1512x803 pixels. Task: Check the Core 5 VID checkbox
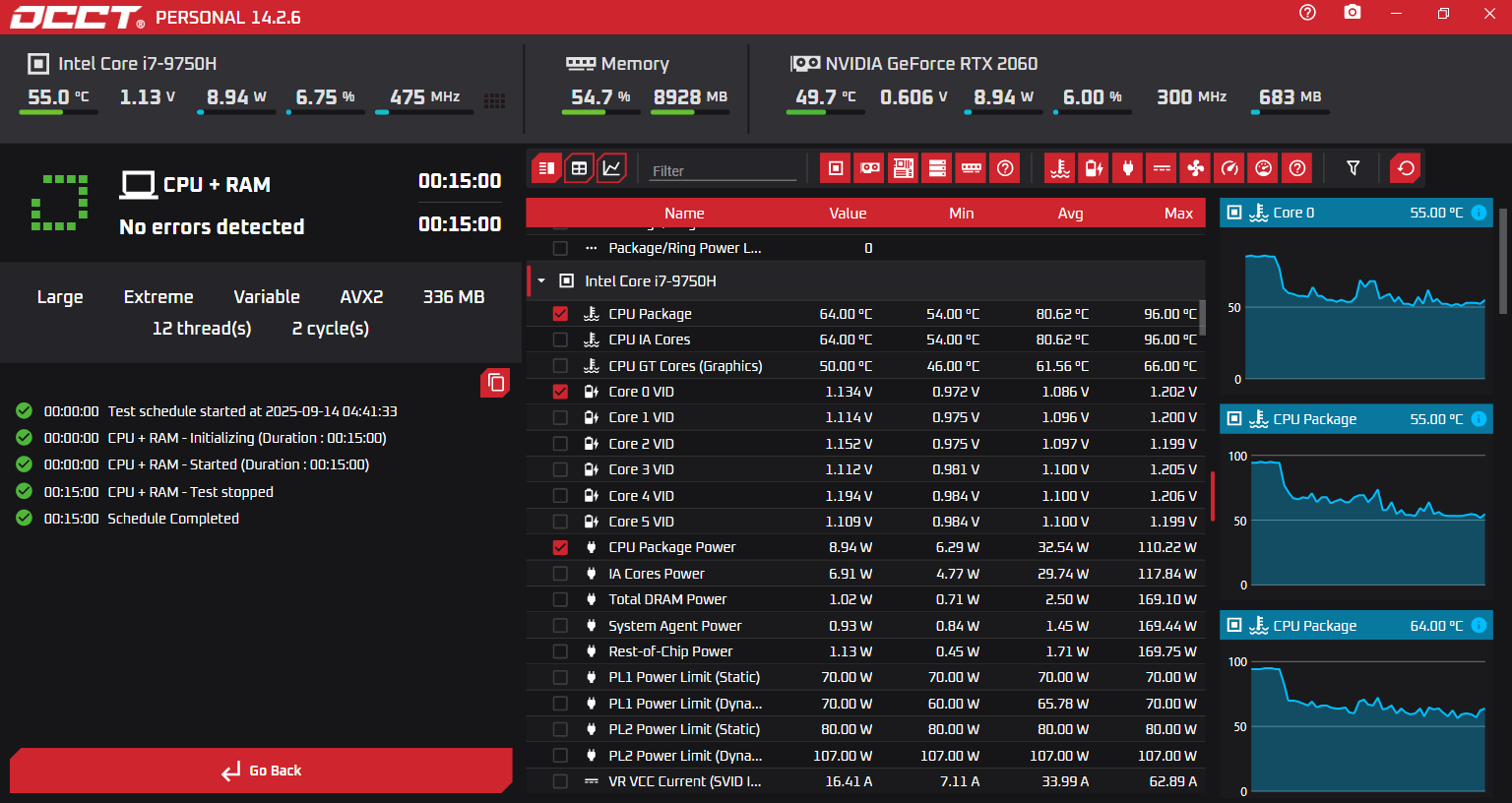coord(560,522)
